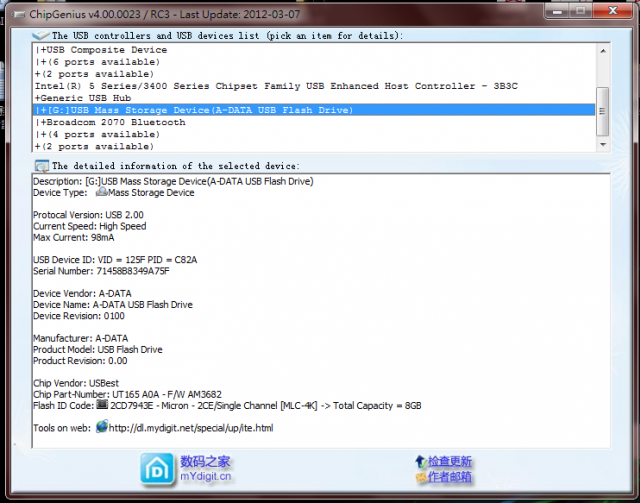The image size is (640, 503).
Task: Click the USB devices list header icon
Action: [x=40, y=36]
